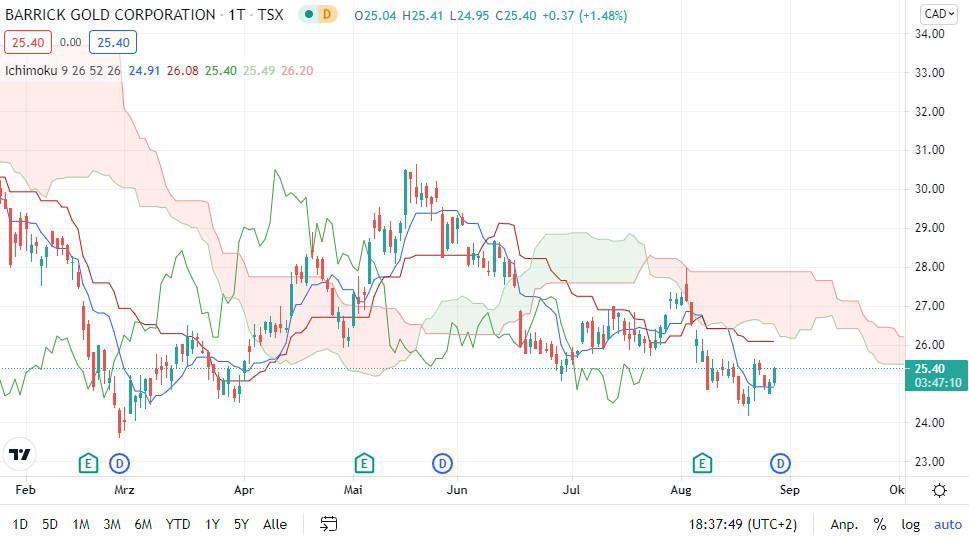The height and width of the screenshot is (537, 969).
Task: Click the current price label 25.40 on the axis
Action: click(x=937, y=375)
